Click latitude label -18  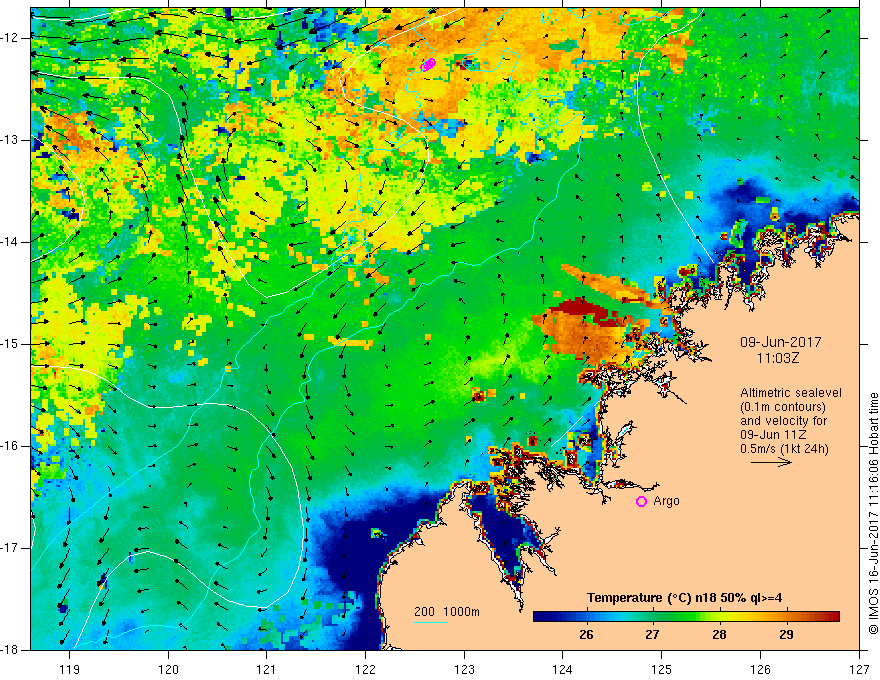(10, 650)
